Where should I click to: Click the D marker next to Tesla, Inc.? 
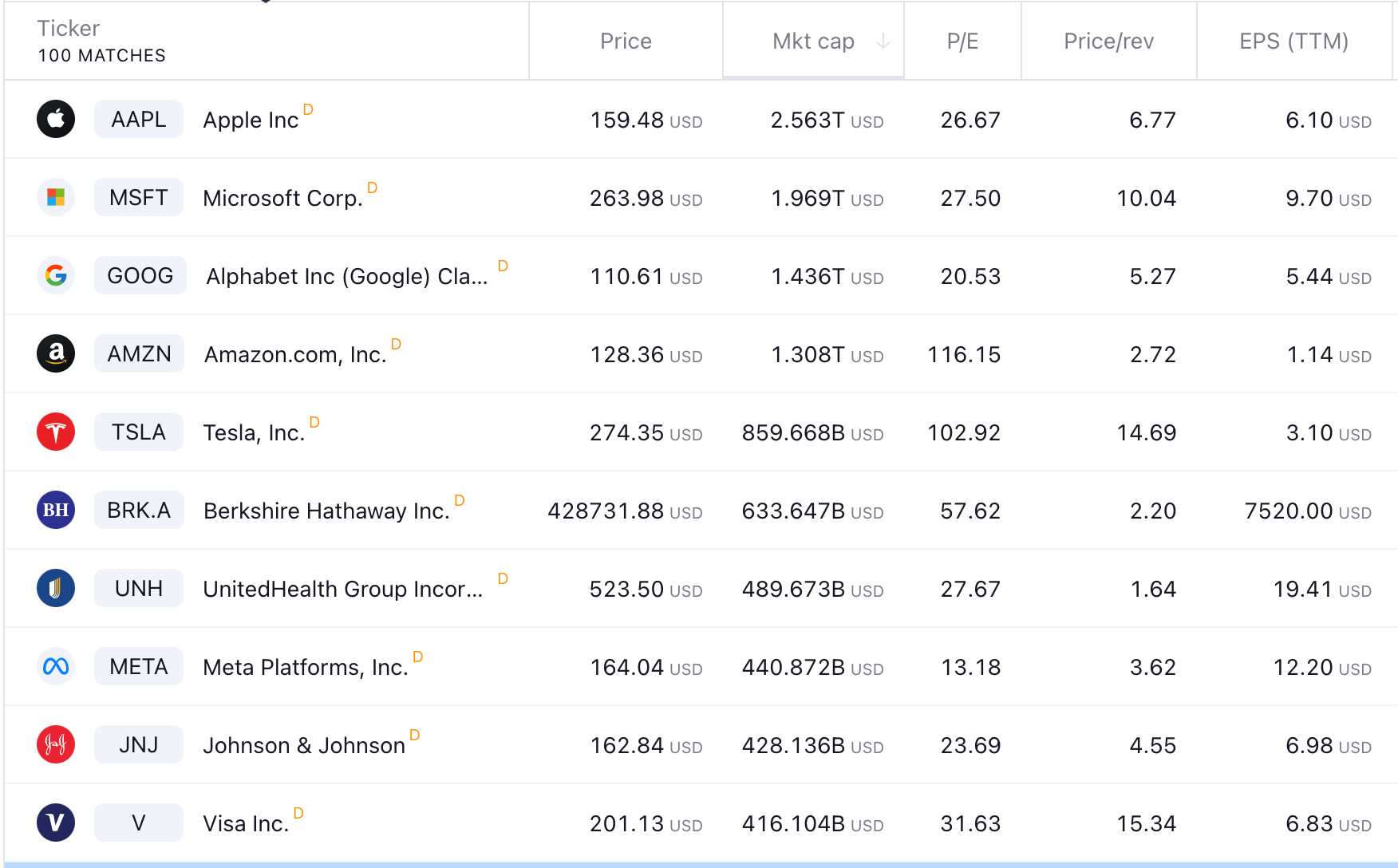pyautogui.click(x=314, y=422)
